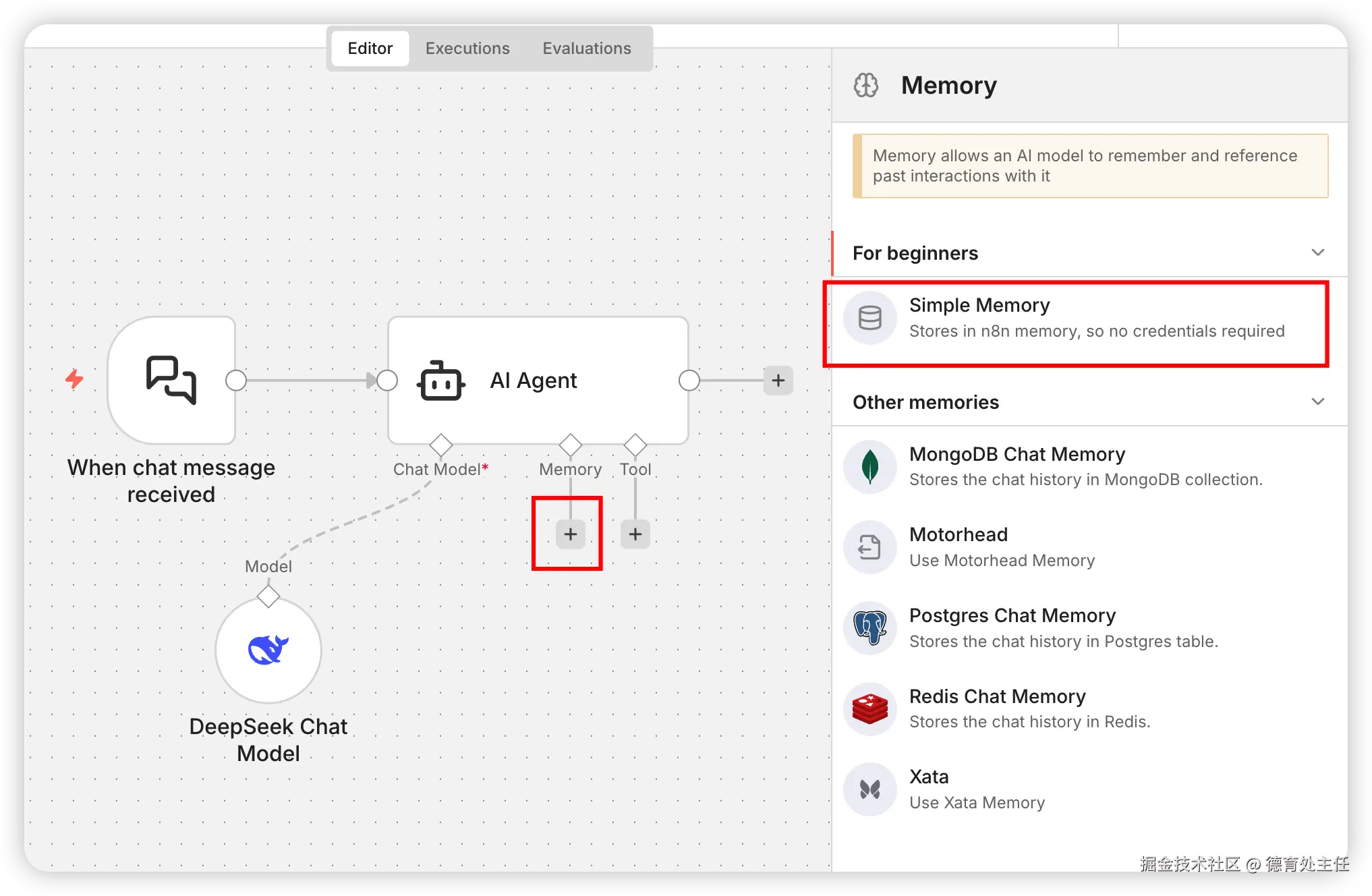Click the DeepSeek whale model node
The height and width of the screenshot is (896, 1372).
click(268, 650)
